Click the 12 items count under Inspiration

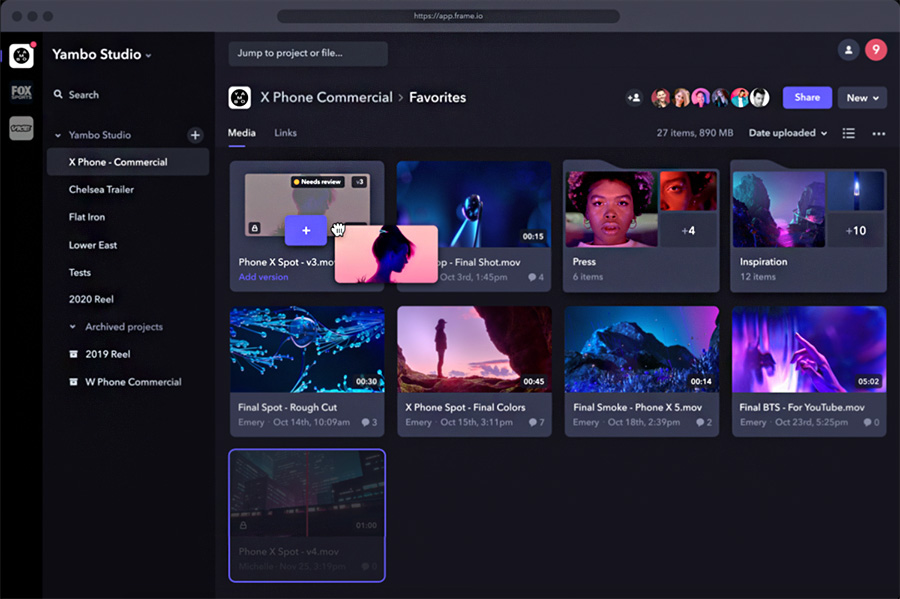758,277
